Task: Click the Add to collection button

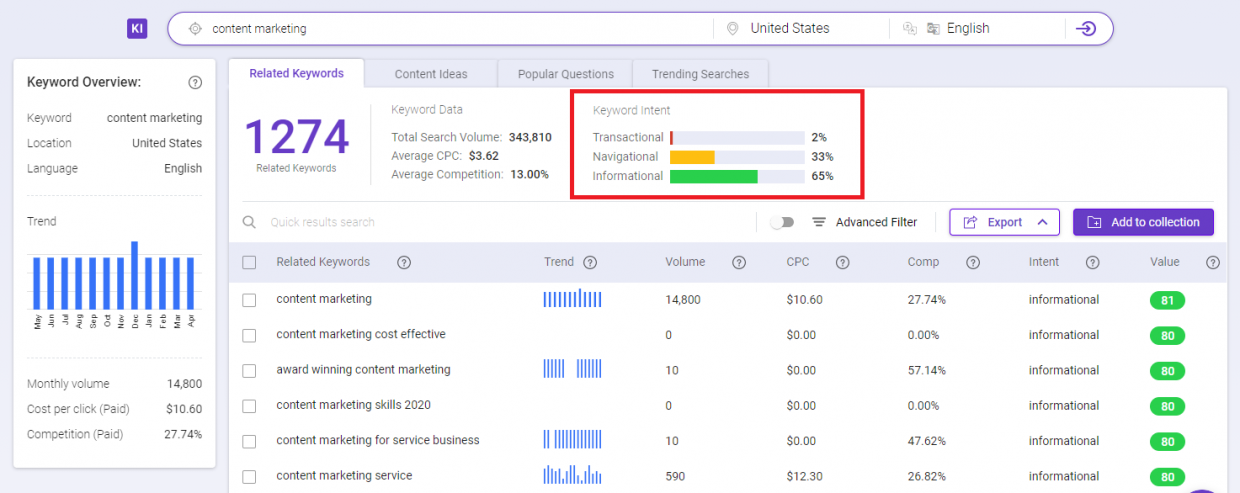Action: (1143, 222)
